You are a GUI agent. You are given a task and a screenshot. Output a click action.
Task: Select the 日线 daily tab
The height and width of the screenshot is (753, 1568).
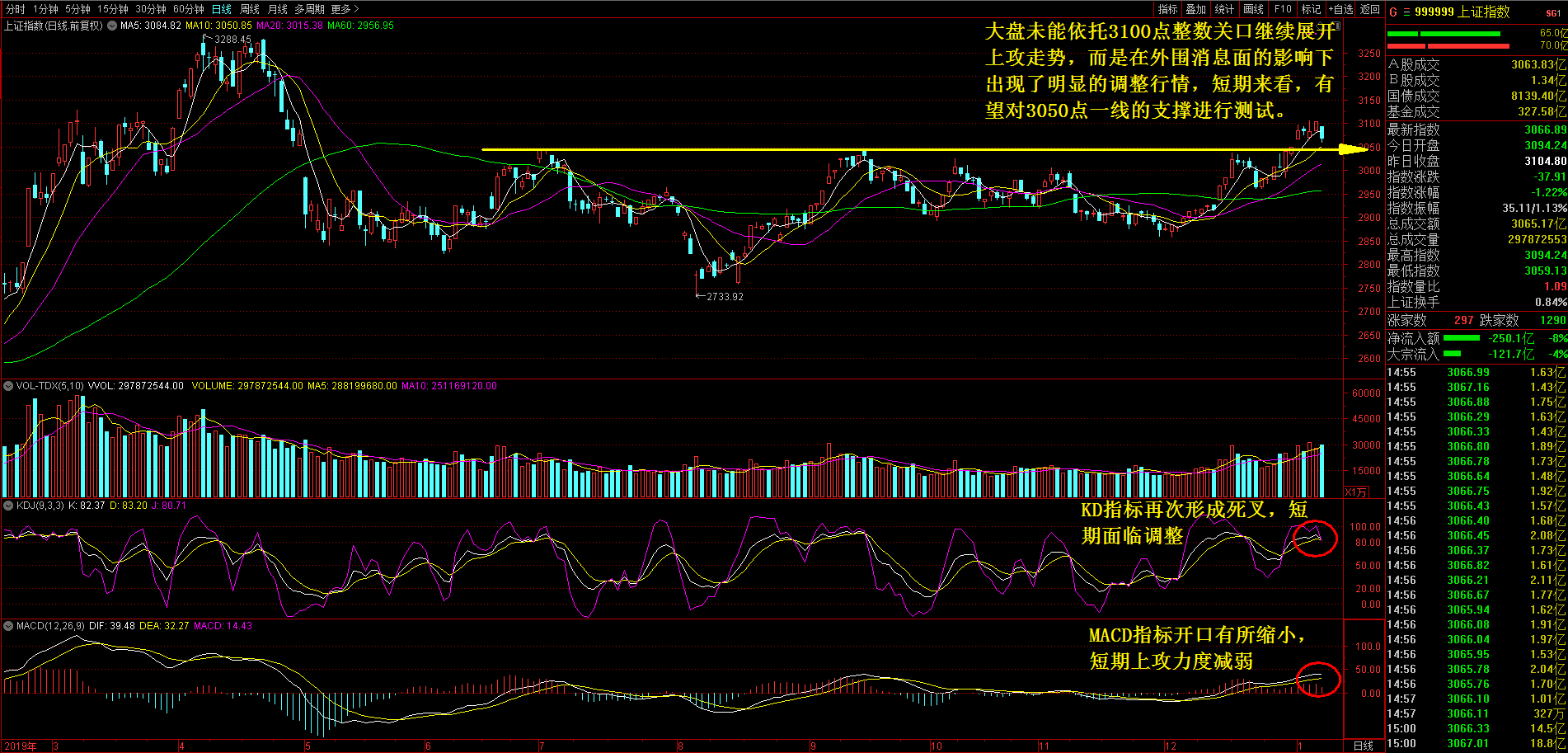[222, 9]
